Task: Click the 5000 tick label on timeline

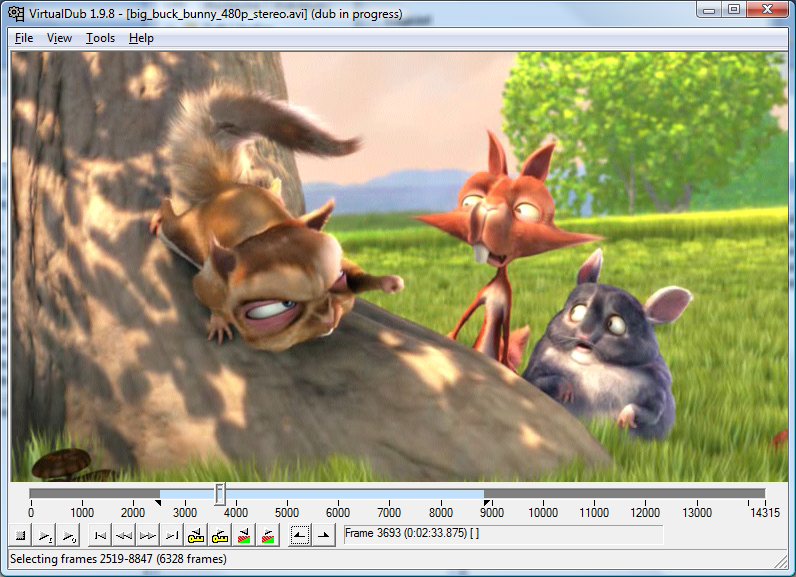Action: [287, 513]
